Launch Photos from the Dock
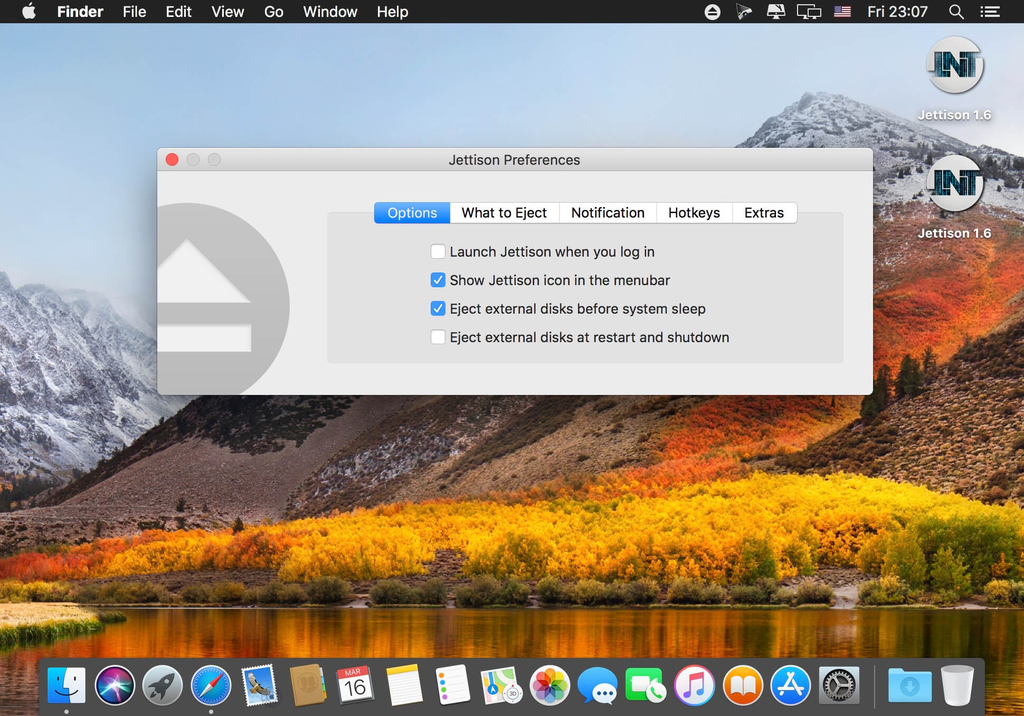The height and width of the screenshot is (716, 1024). click(549, 685)
